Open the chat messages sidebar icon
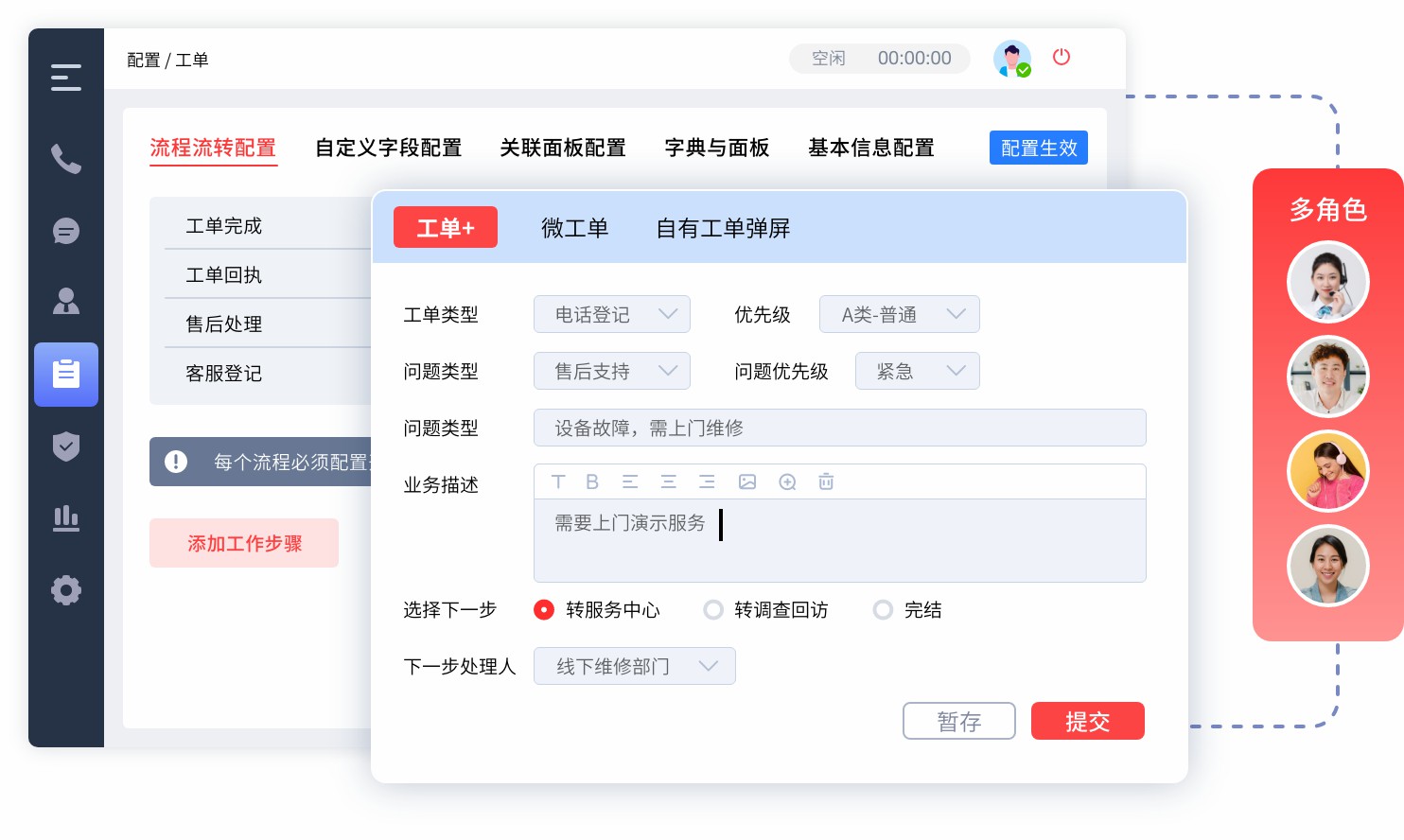The width and height of the screenshot is (1404, 840). 66,231
